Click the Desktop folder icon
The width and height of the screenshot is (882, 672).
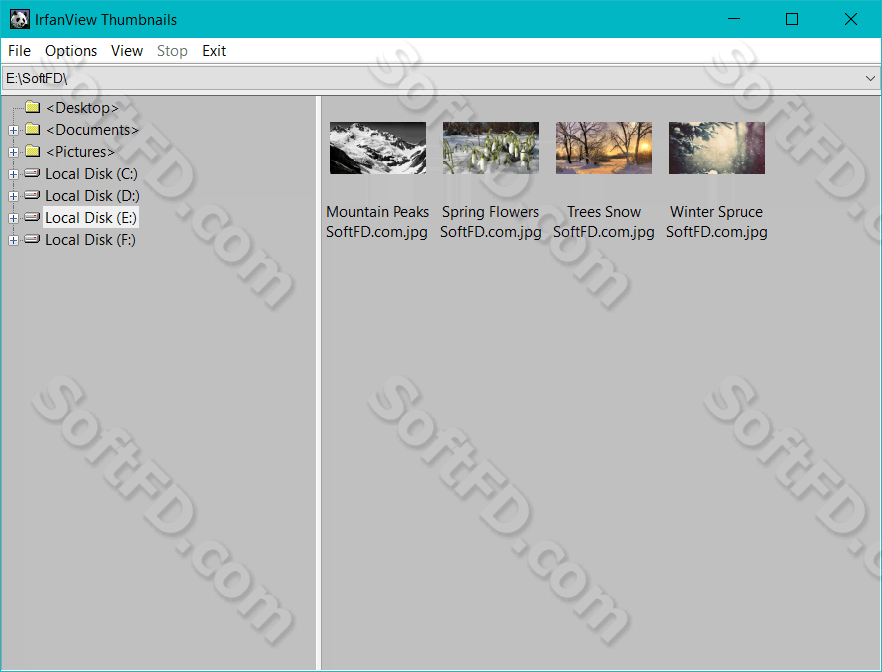pyautogui.click(x=33, y=107)
